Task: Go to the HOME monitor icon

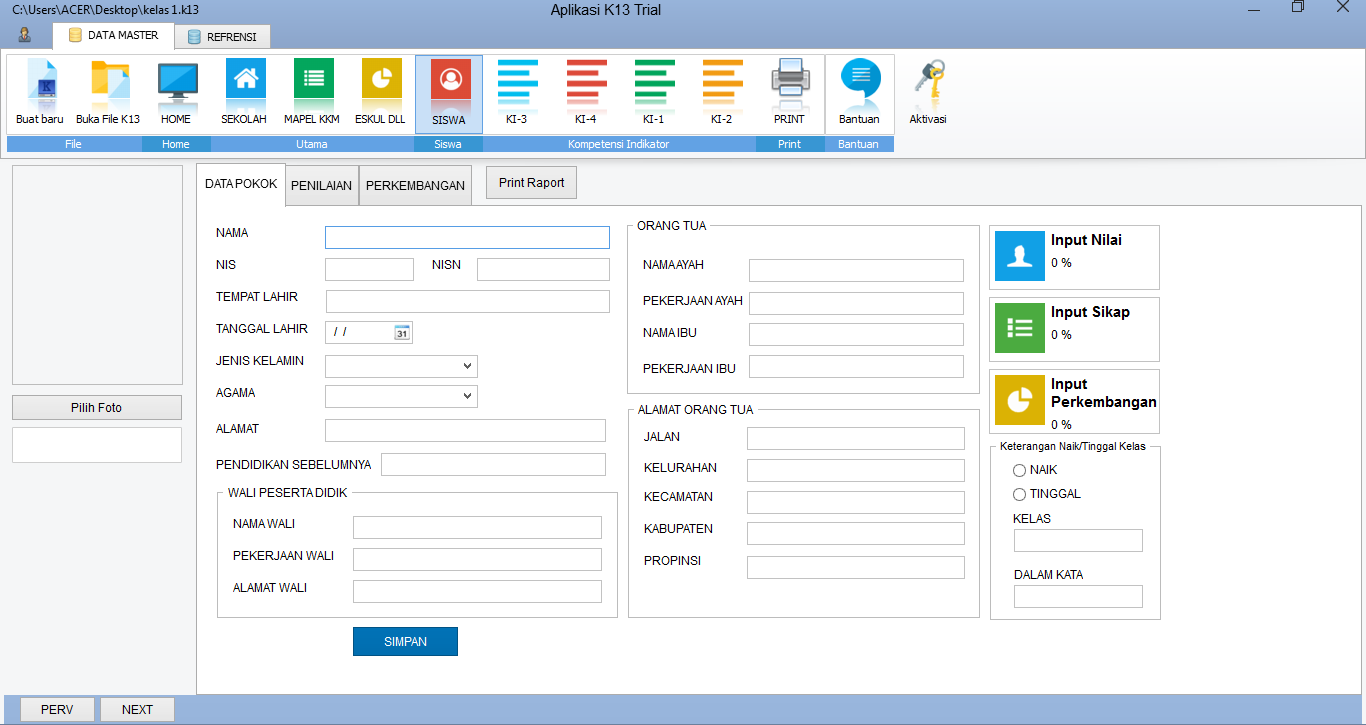Action: [x=176, y=82]
